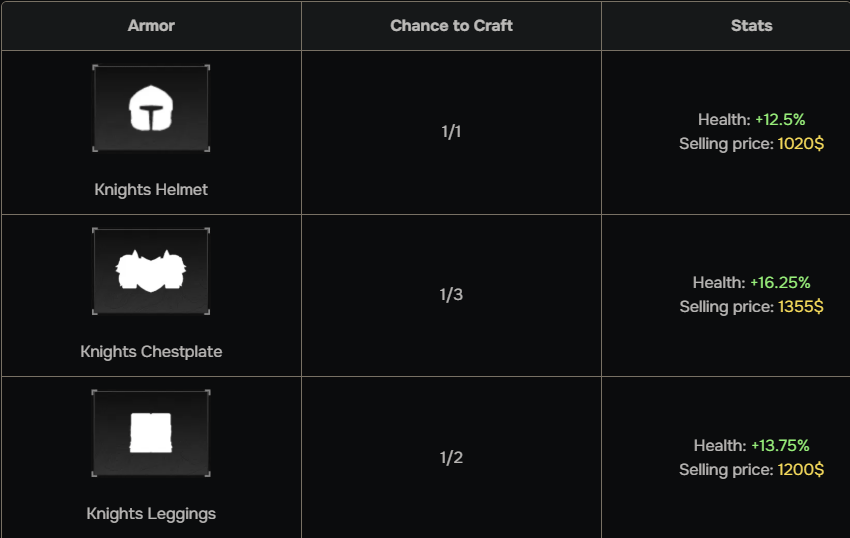850x538 pixels.
Task: Click the Knights Helmet armor icon
Action: click(151, 109)
